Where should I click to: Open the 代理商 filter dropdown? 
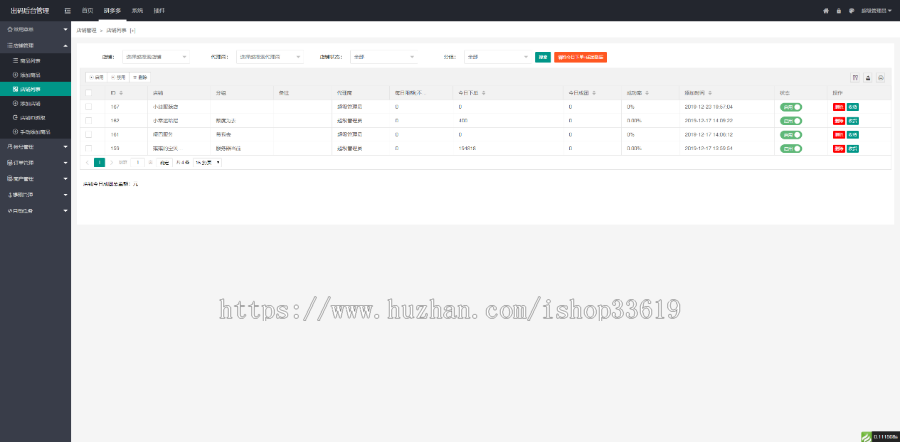[x=270, y=57]
